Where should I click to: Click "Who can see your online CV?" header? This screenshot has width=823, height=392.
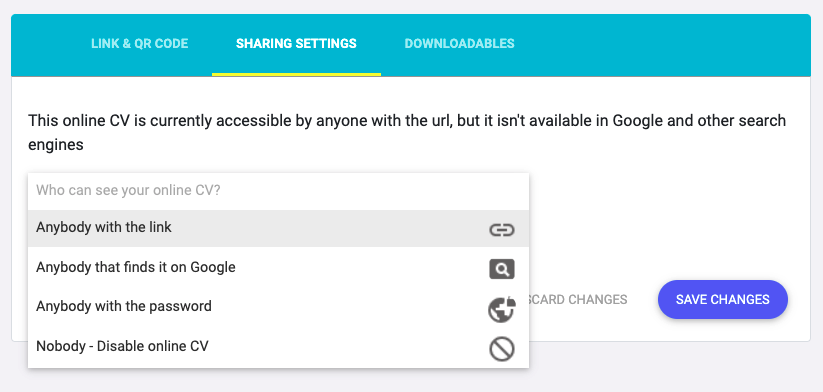pos(128,190)
